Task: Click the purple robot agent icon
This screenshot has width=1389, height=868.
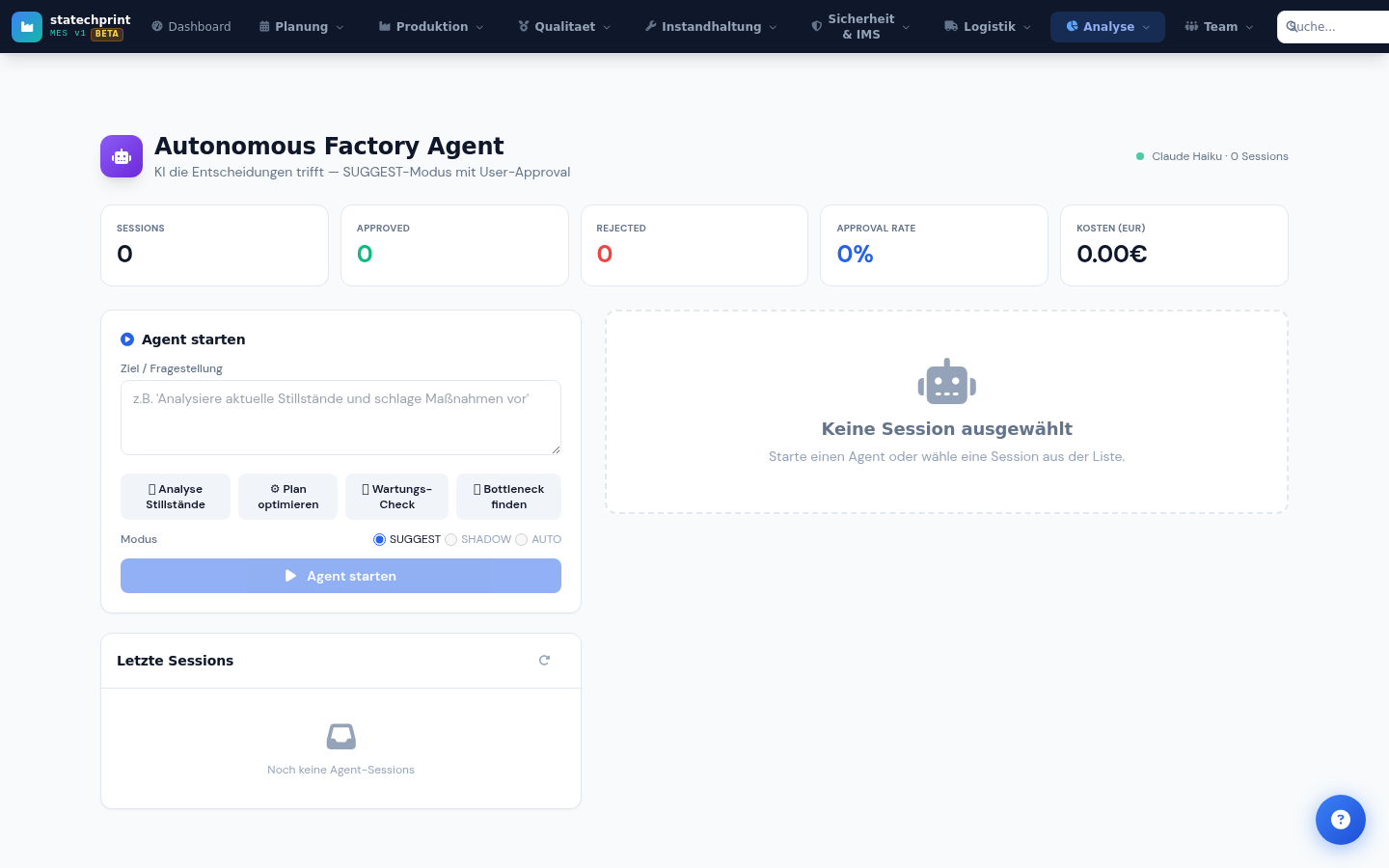Action: pyautogui.click(x=122, y=156)
